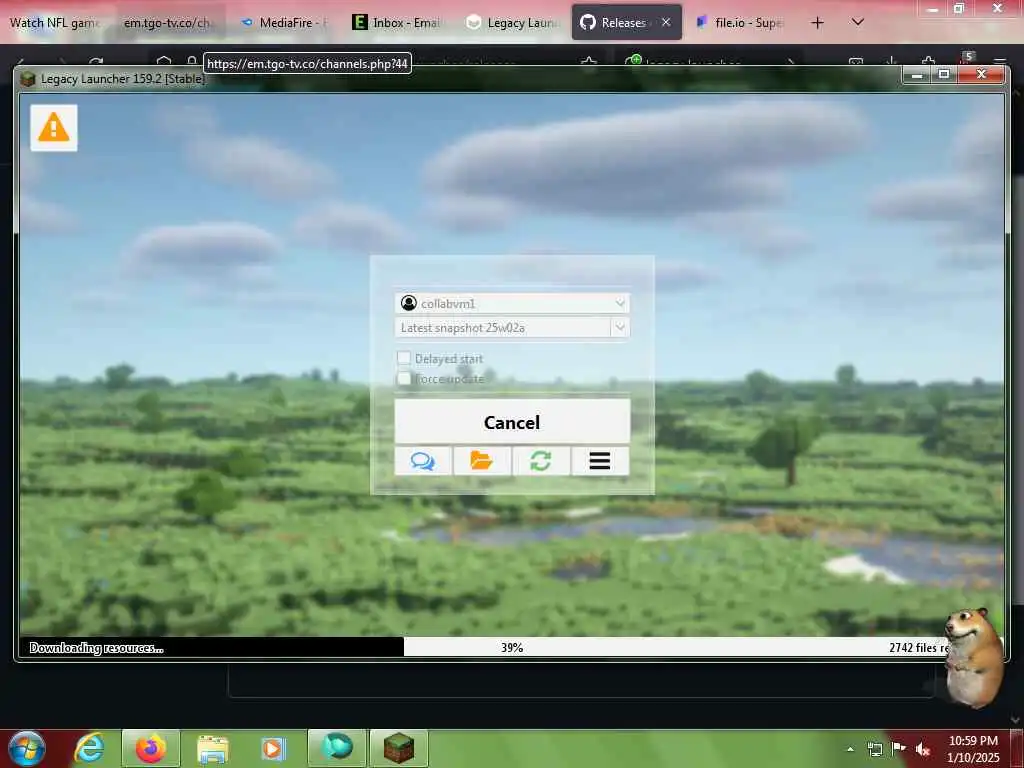Select the Minecraft grass block taskbar icon
This screenshot has height=768, width=1024.
399,748
